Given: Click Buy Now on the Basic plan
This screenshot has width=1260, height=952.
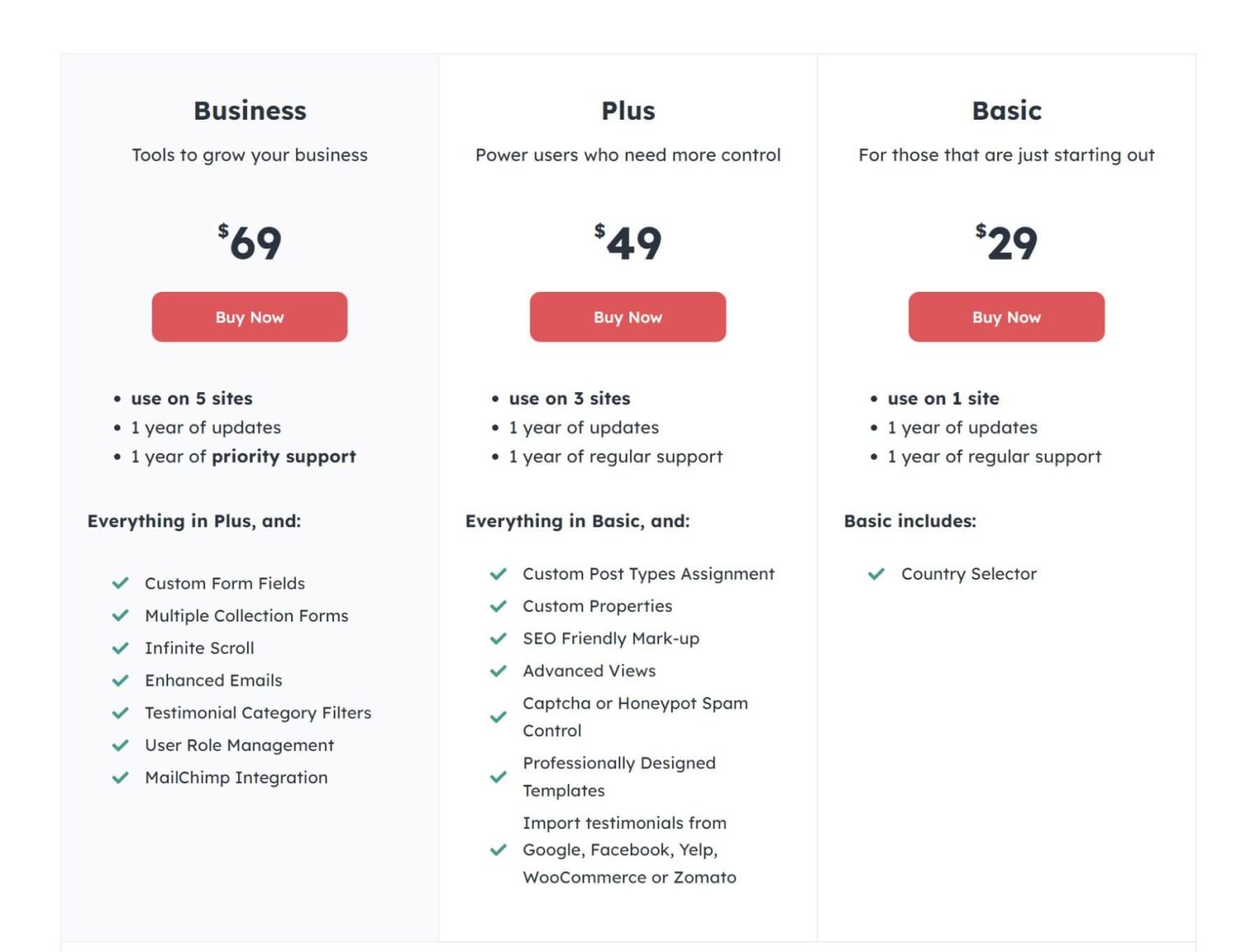Looking at the screenshot, I should tap(1006, 317).
